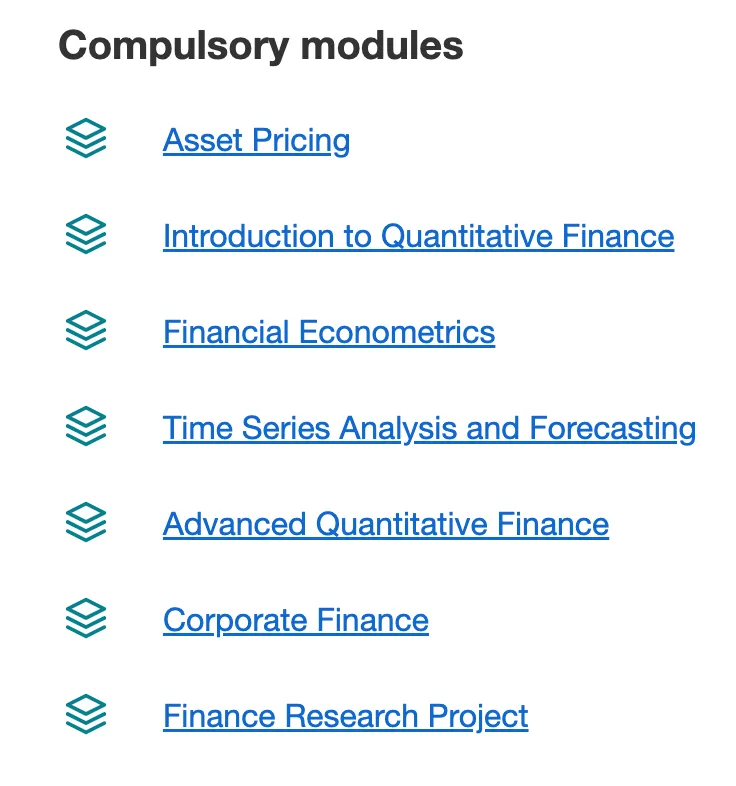Viewport: 736px width, 786px height.
Task: Open Introduction to Quantitative Finance link
Action: [x=418, y=236]
